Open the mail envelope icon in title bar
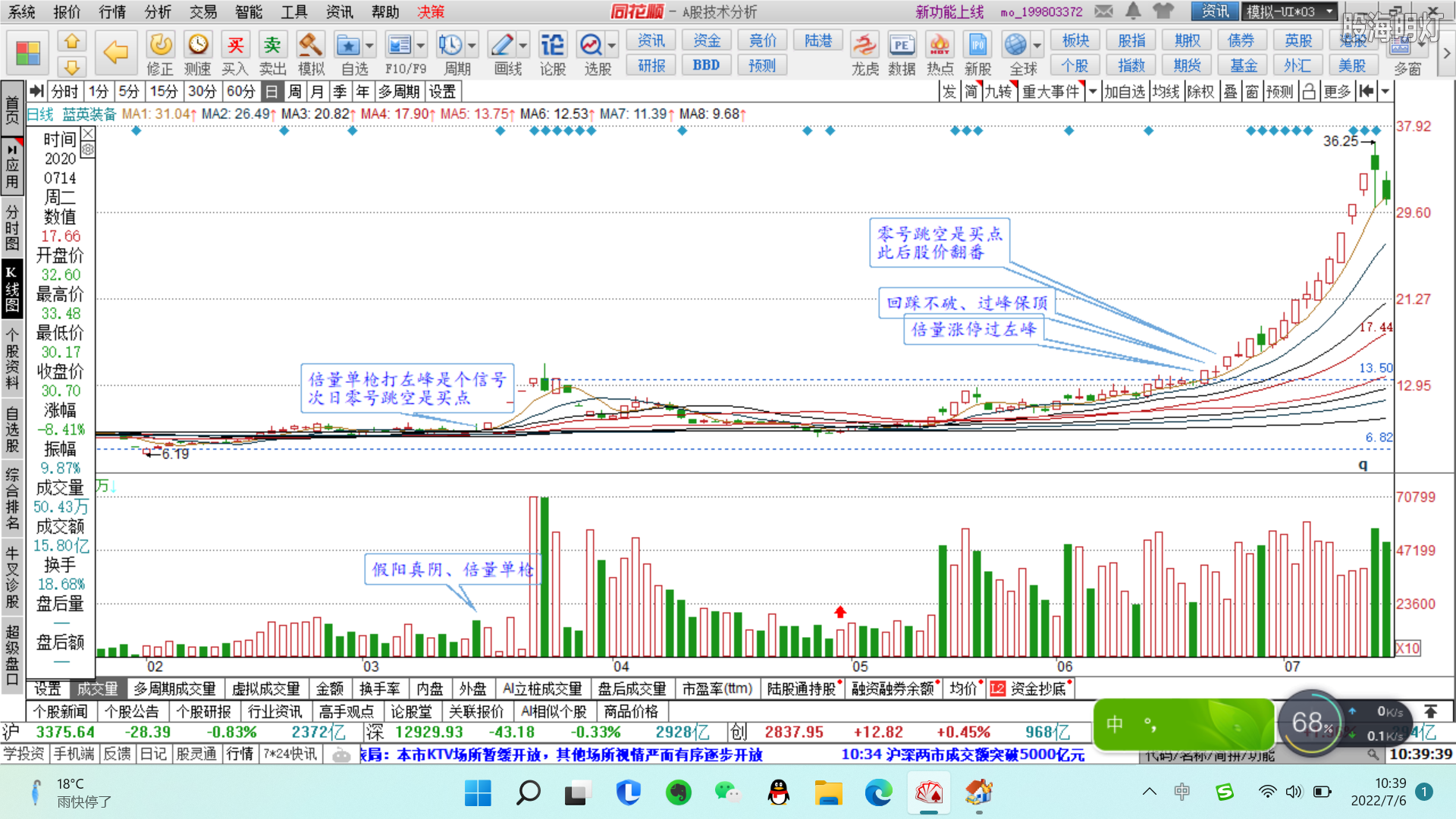Image resolution: width=1456 pixels, height=819 pixels. (x=1104, y=11)
